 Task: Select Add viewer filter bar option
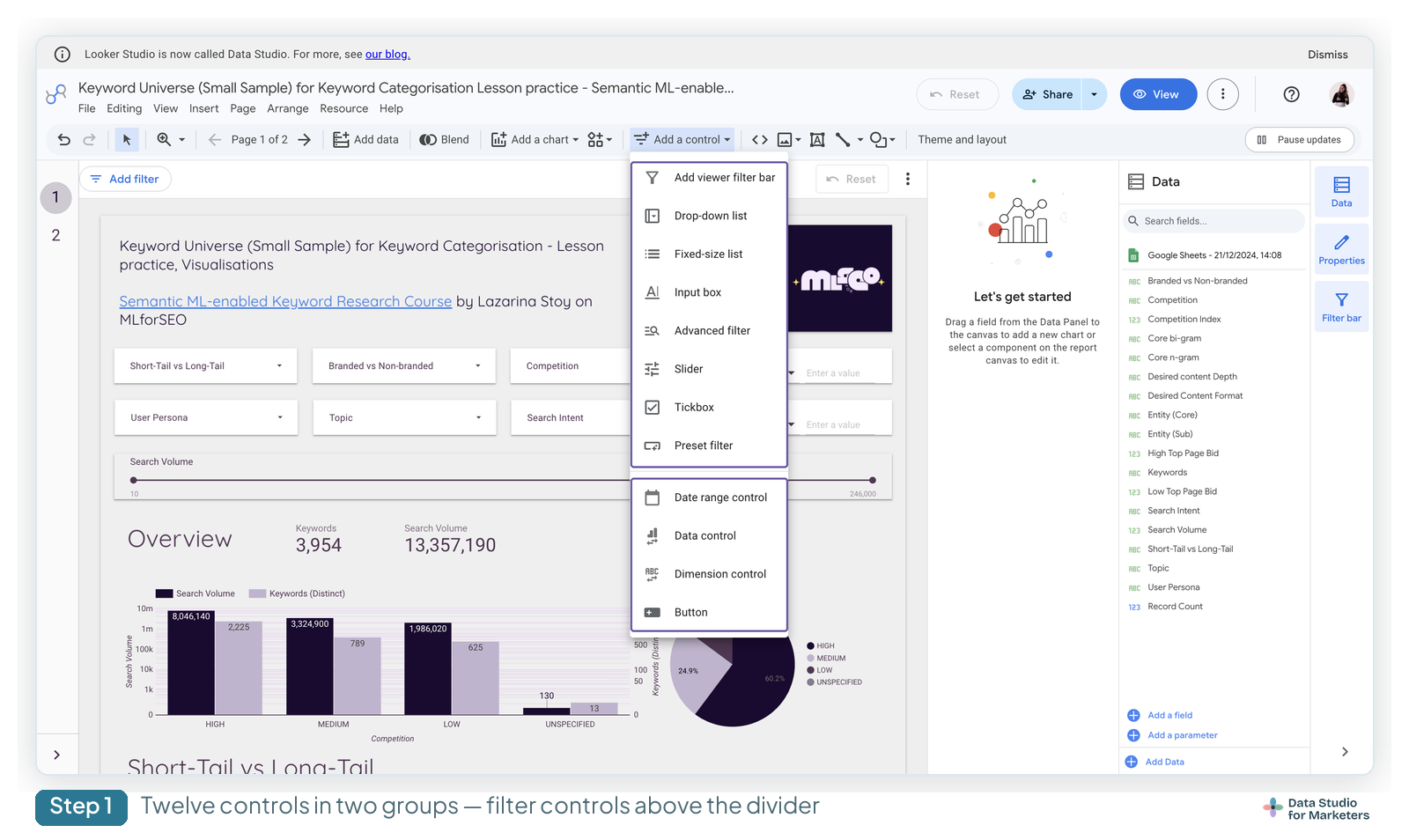click(x=709, y=177)
